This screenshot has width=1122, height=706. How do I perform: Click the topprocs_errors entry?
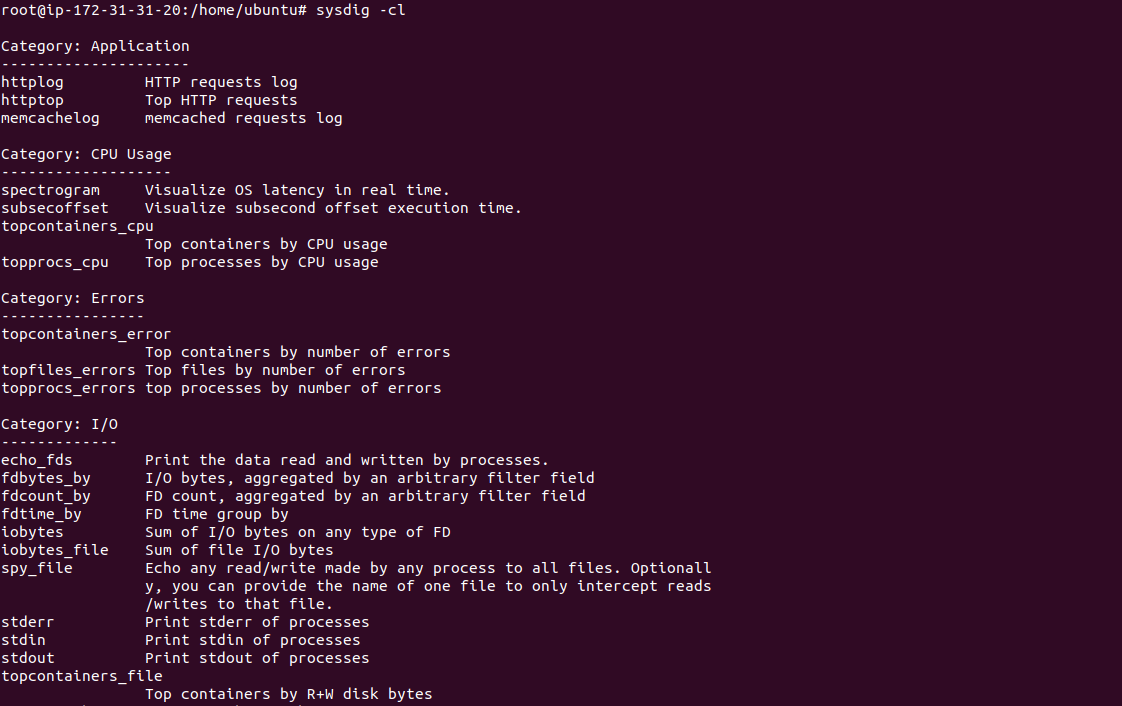tap(68, 388)
